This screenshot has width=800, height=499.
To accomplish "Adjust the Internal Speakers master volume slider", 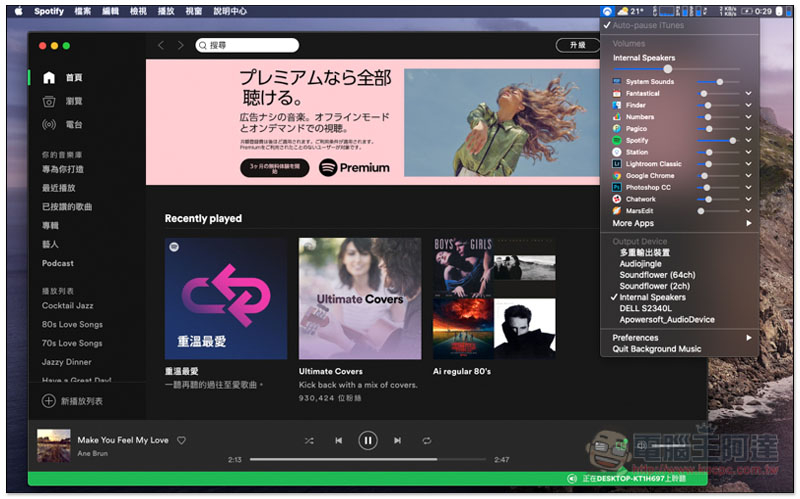I will [677, 69].
